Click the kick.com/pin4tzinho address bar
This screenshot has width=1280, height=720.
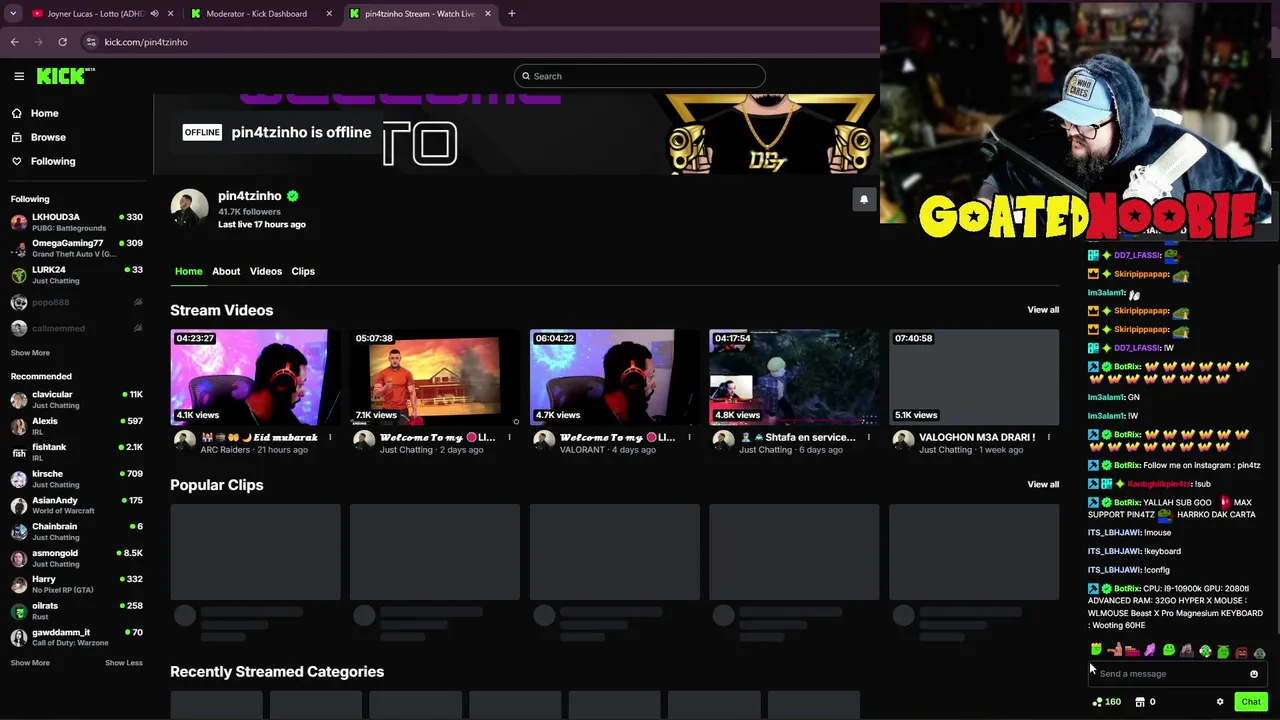click(x=145, y=42)
